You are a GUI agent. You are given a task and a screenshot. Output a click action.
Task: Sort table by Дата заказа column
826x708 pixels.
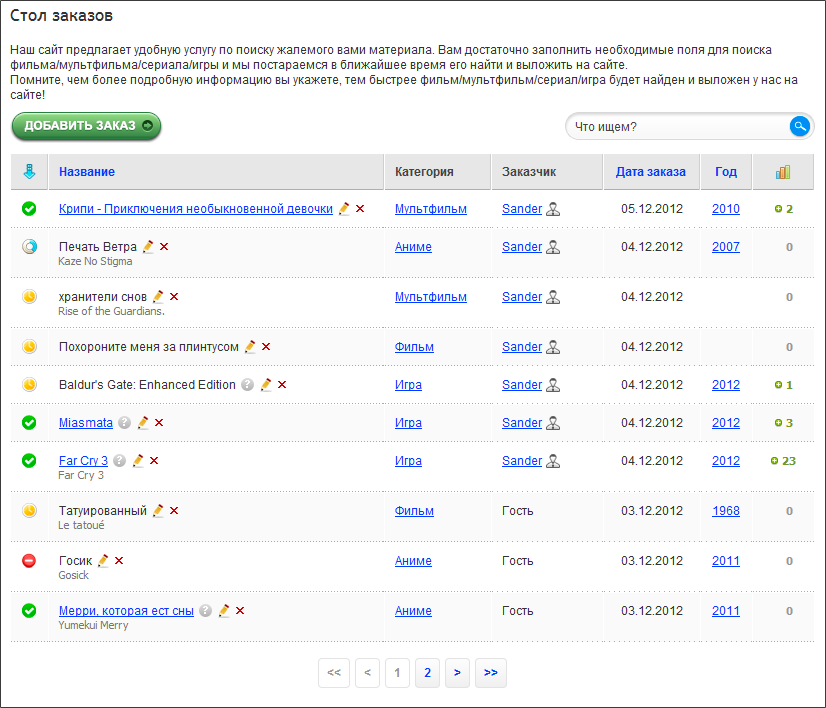point(650,172)
